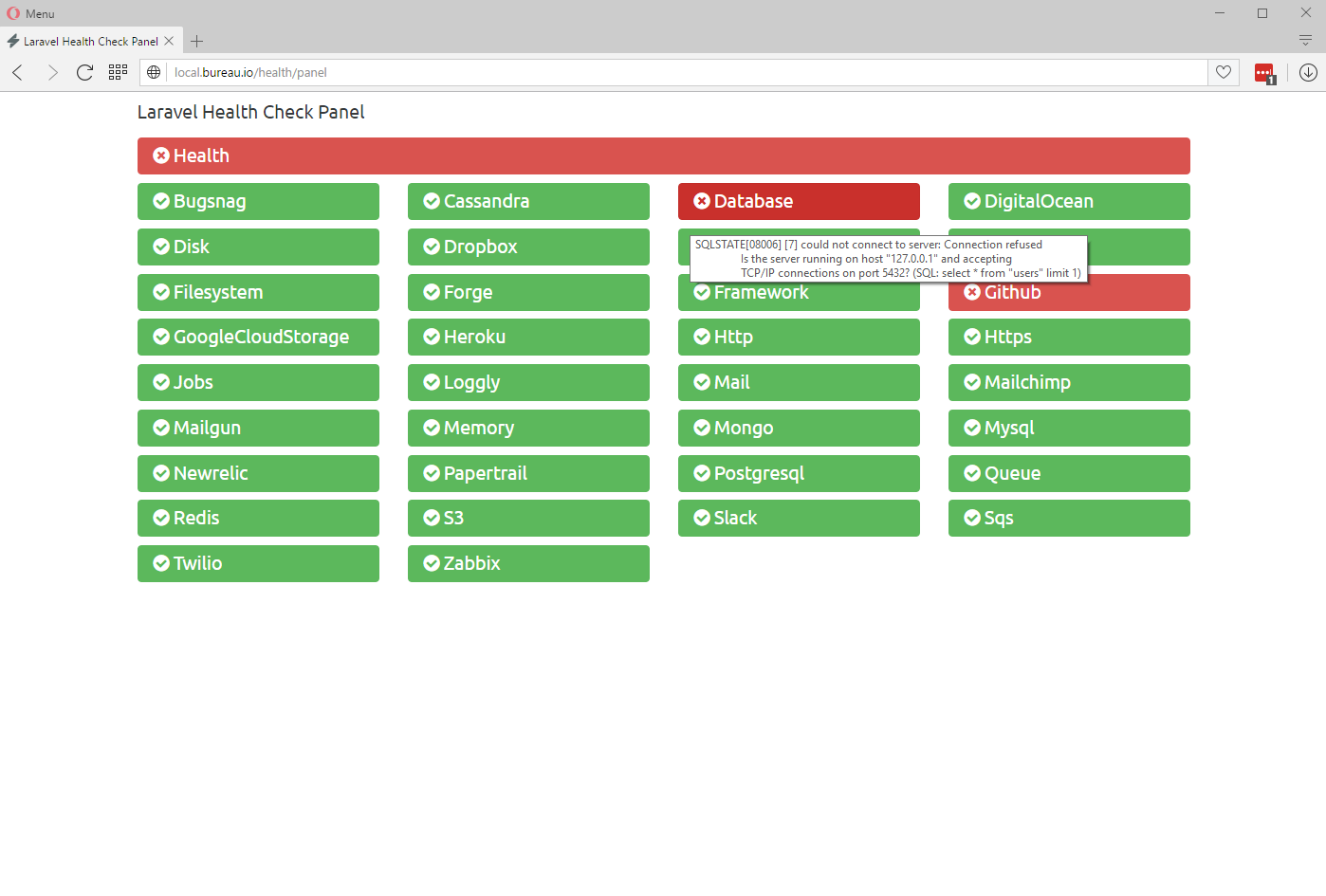Go back with the browser back arrow
This screenshot has width=1326, height=896.
[x=18, y=73]
